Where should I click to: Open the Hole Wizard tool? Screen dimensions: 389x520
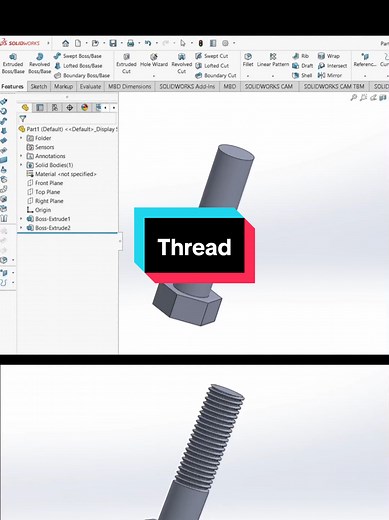154,61
